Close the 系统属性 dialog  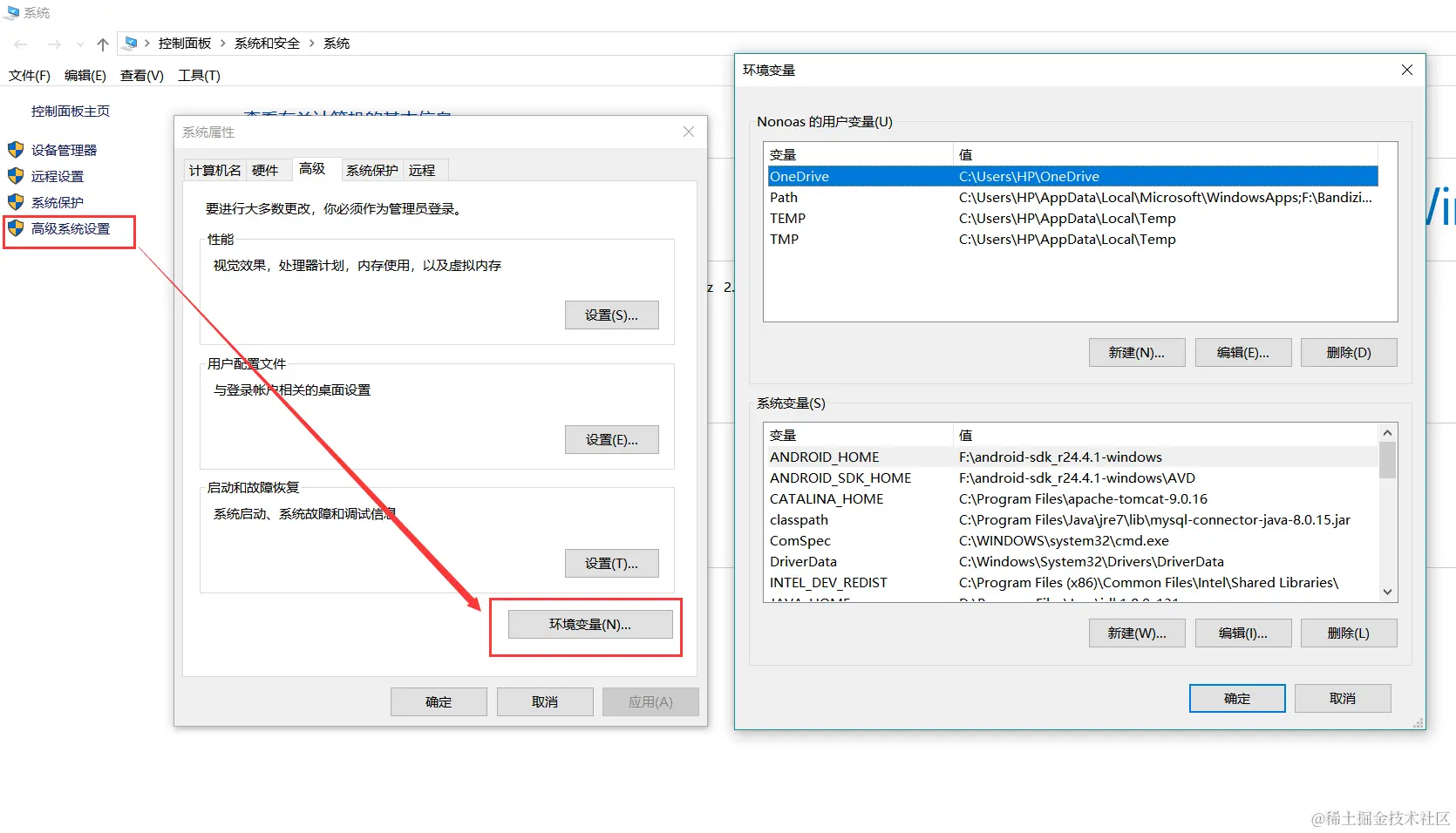[x=689, y=132]
